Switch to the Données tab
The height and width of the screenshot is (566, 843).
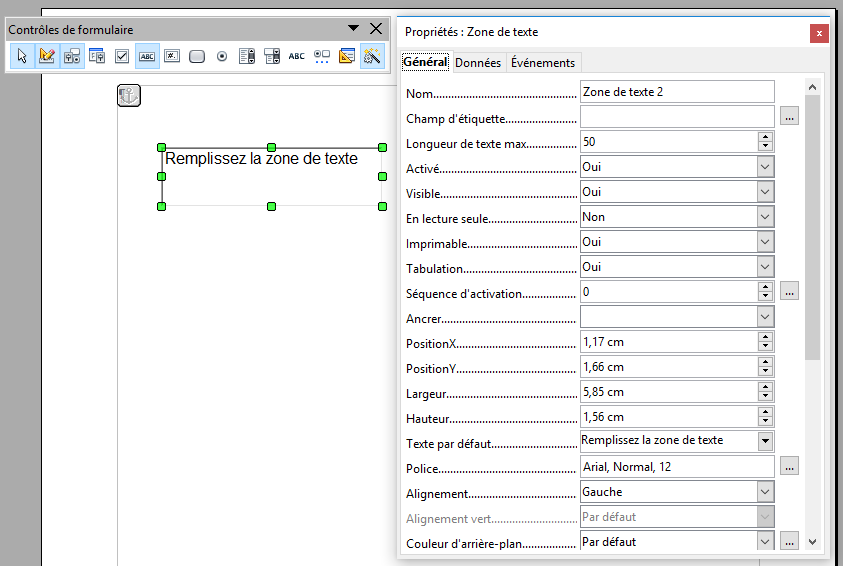tap(478, 63)
